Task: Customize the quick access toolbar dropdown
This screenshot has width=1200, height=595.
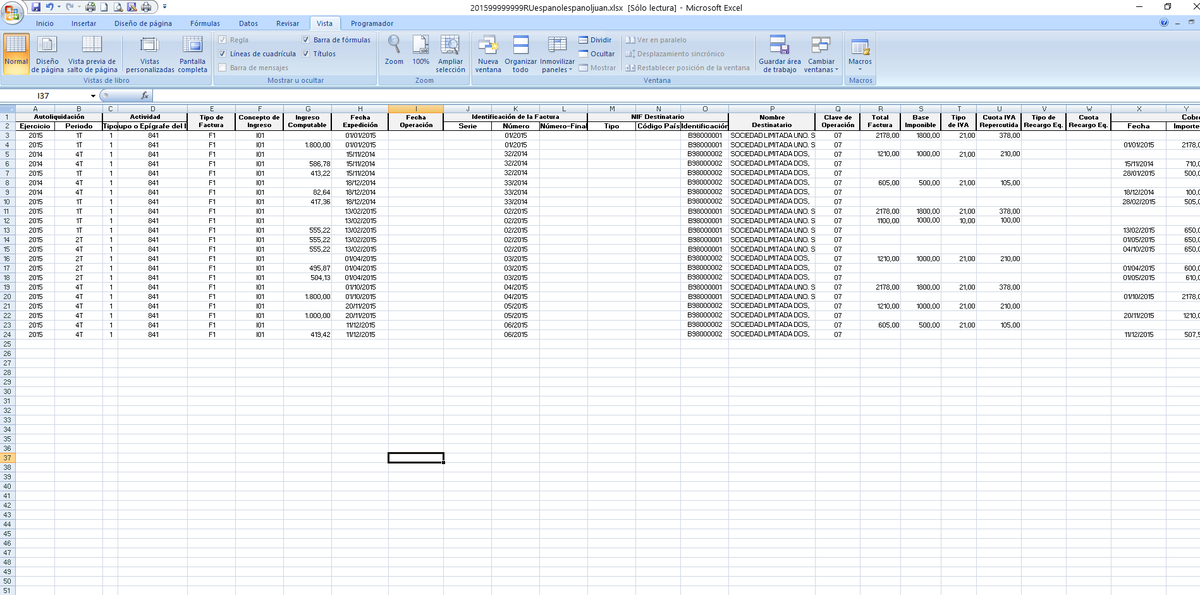Action: [x=163, y=8]
